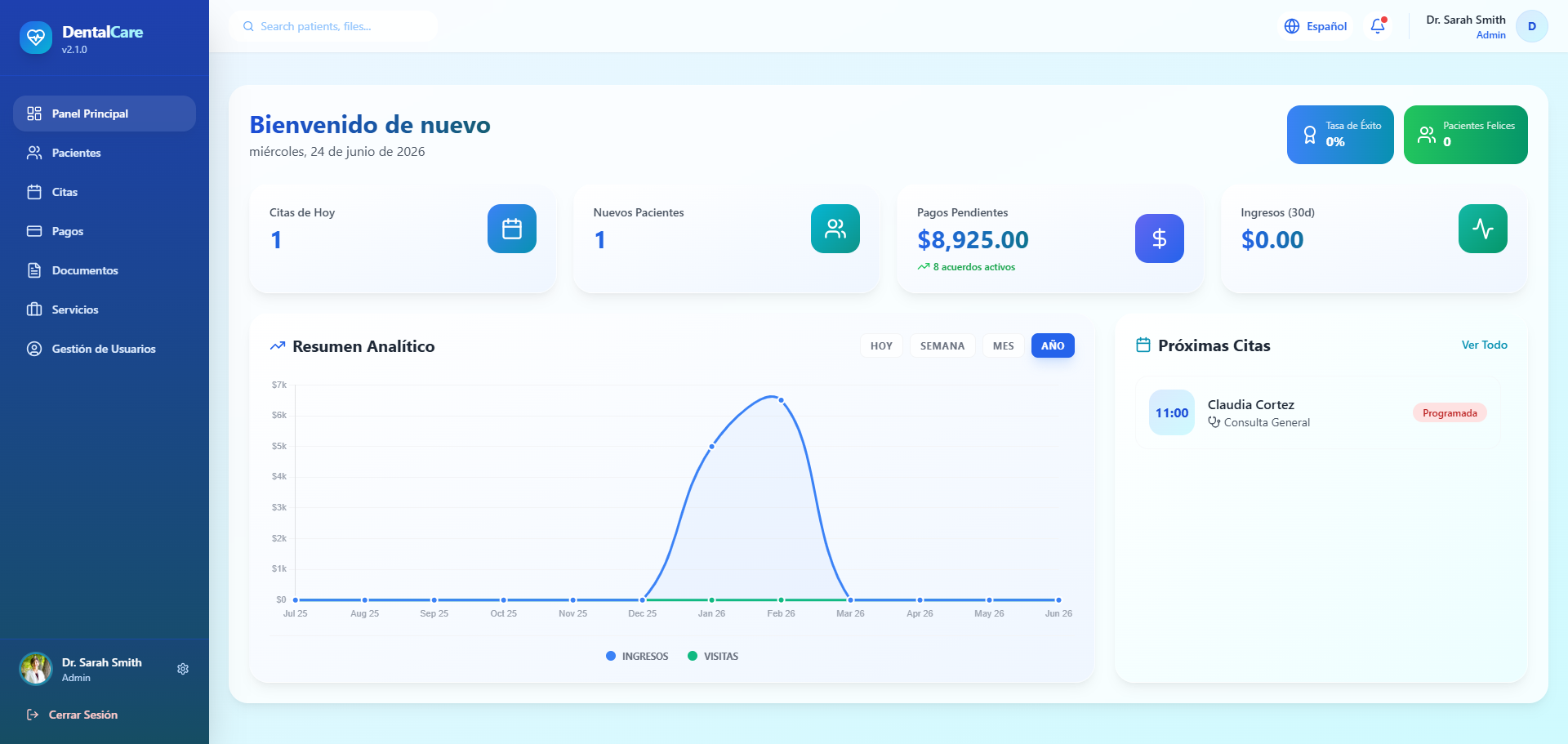This screenshot has width=1568, height=744.
Task: Click the round D user avatar
Action: (x=1532, y=26)
